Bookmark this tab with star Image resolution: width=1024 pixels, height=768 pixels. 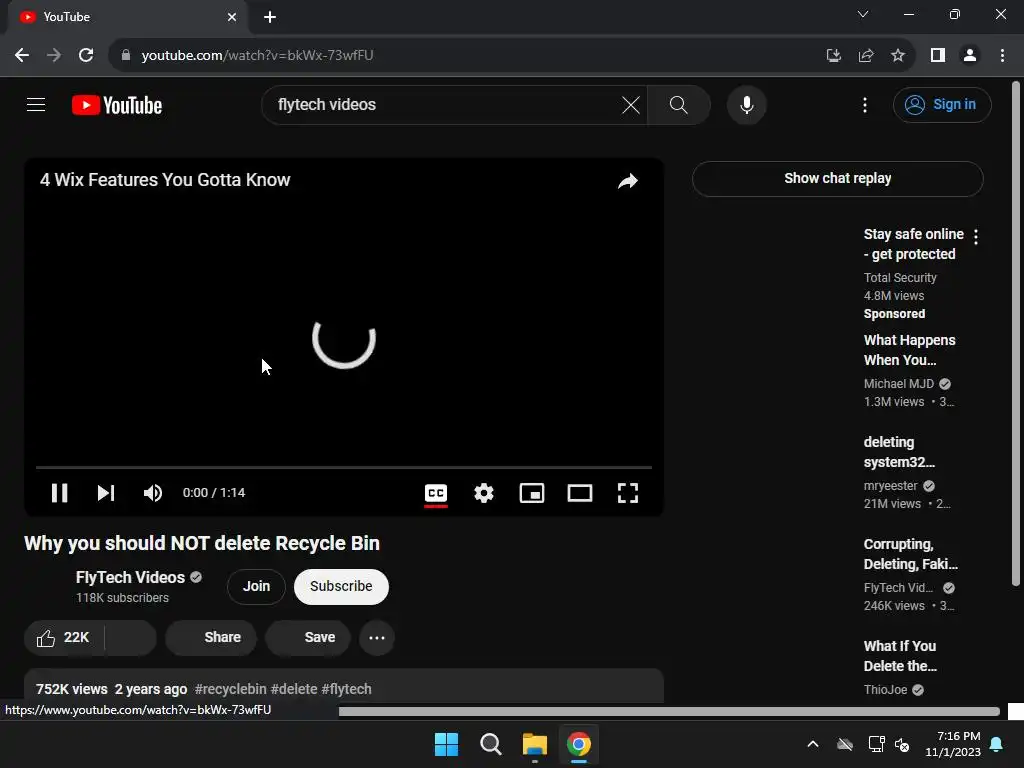(898, 56)
